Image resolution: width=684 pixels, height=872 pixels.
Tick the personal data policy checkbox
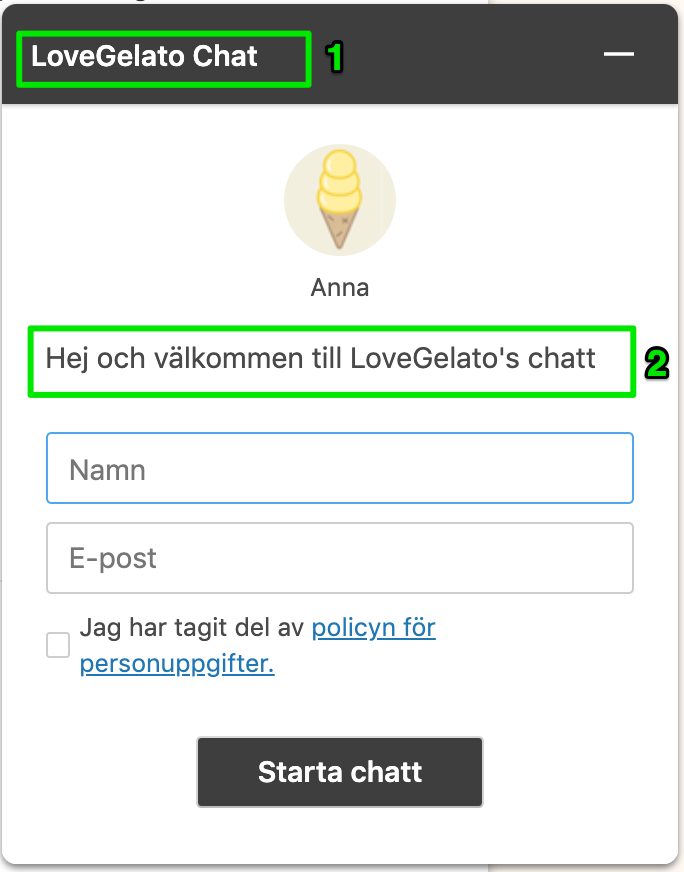coord(59,645)
